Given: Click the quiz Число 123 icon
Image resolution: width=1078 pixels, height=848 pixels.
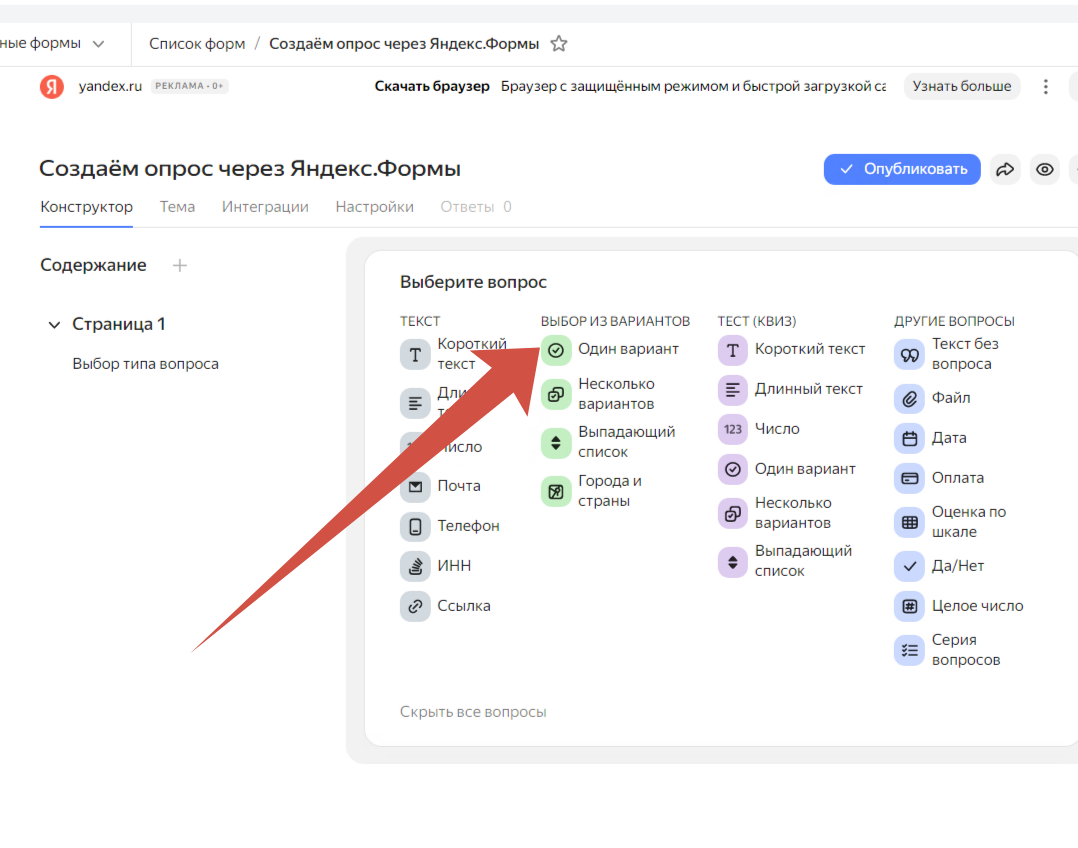Looking at the screenshot, I should coord(733,429).
